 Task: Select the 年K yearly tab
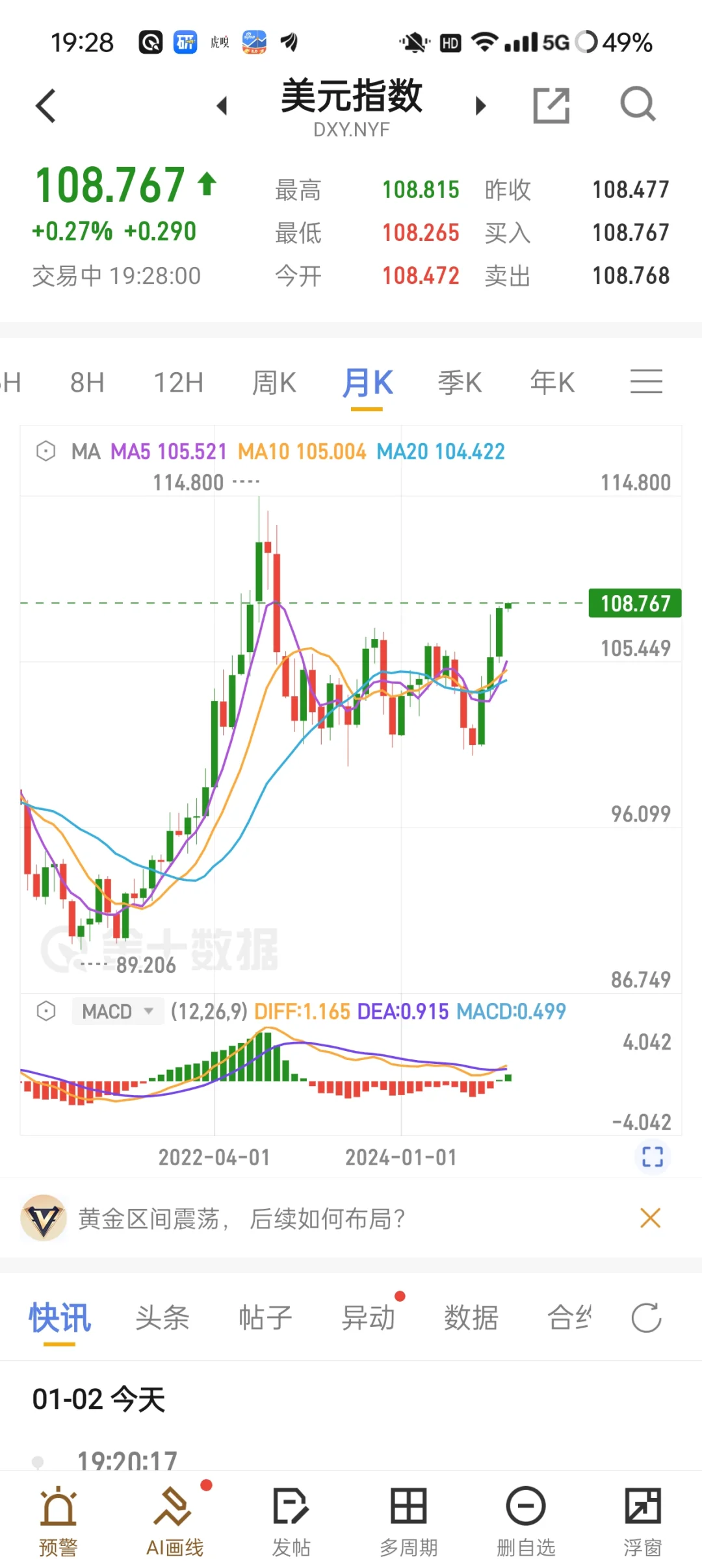coord(552,383)
